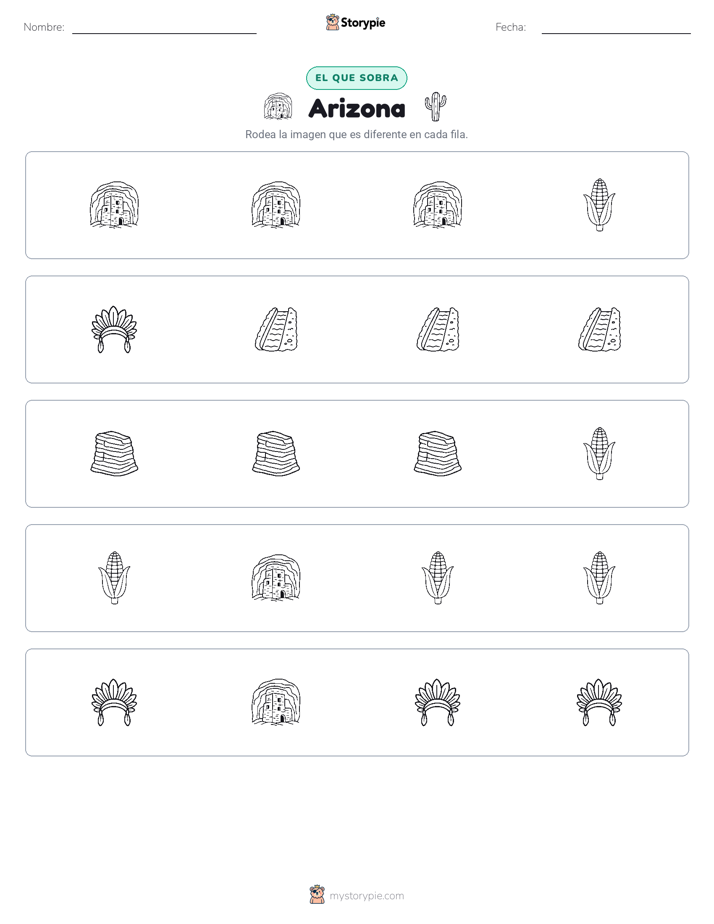714x924 pixels.
Task: Click the EL QUE SOBRA badge
Action: coord(356,78)
